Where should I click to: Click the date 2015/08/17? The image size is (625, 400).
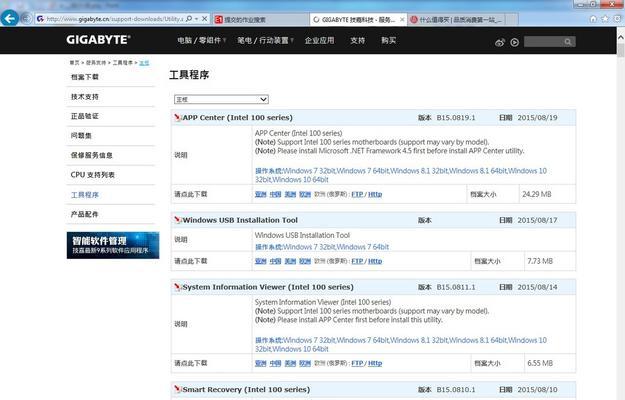click(x=537, y=220)
